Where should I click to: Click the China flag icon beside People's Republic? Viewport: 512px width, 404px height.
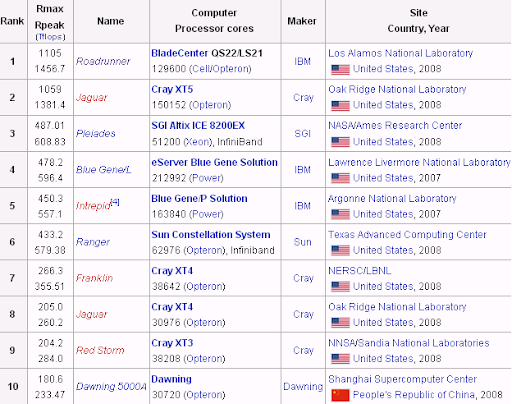click(x=340, y=395)
